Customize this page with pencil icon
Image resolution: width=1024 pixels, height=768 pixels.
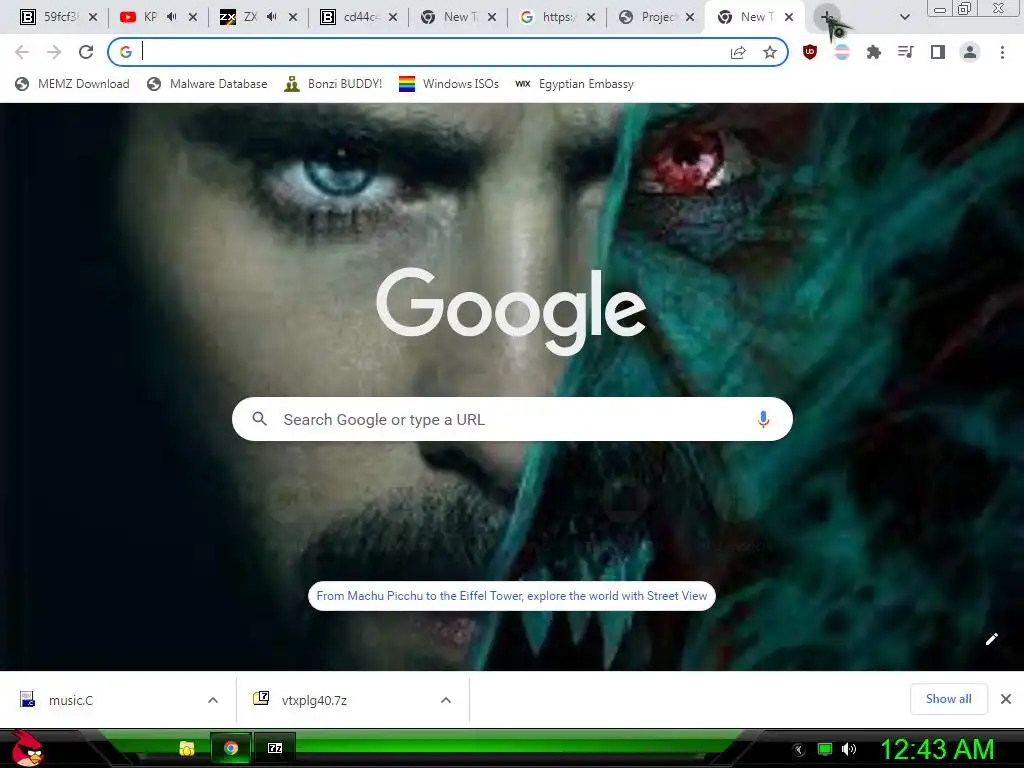coord(991,639)
